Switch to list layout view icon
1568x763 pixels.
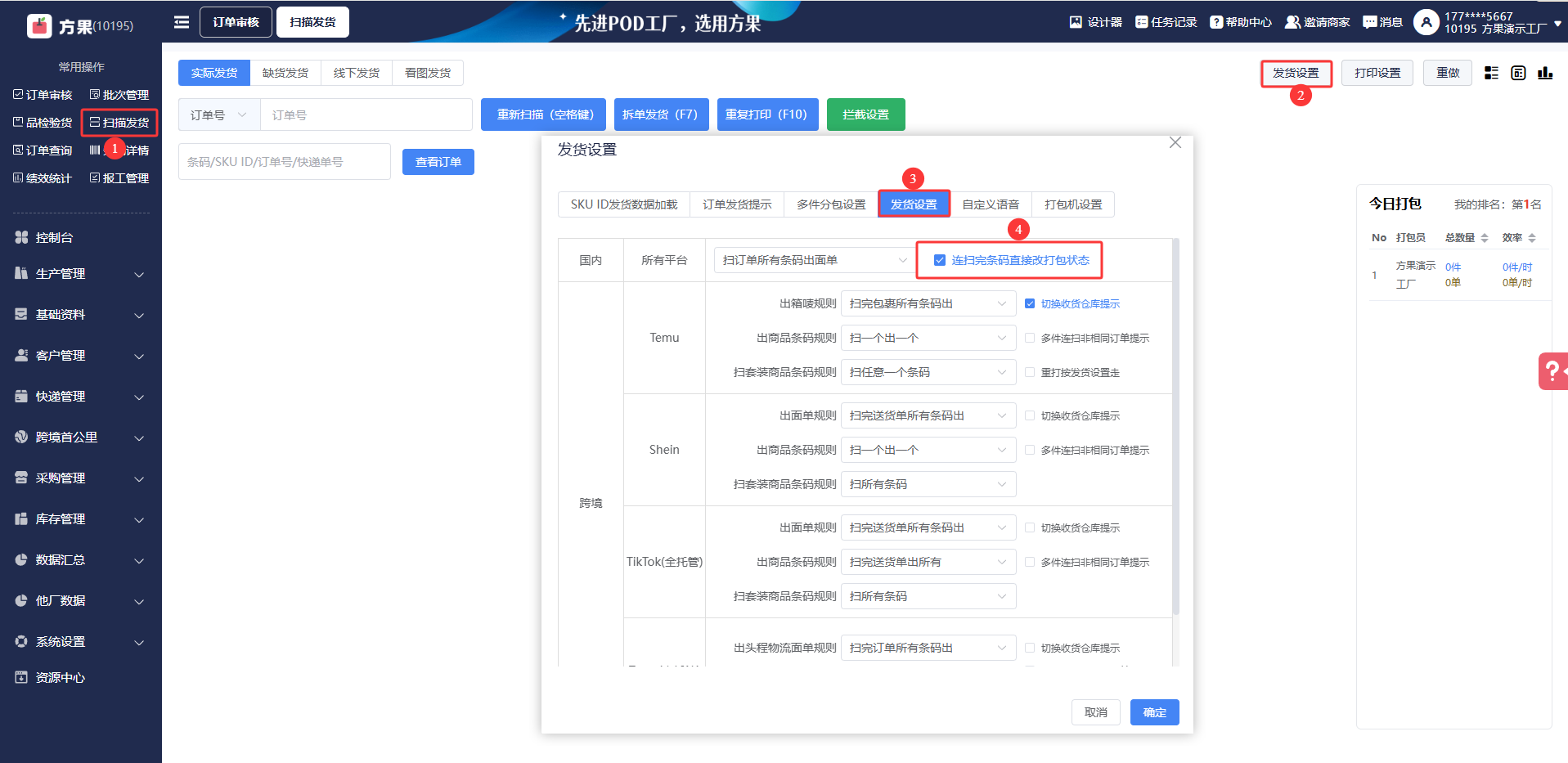[1491, 73]
